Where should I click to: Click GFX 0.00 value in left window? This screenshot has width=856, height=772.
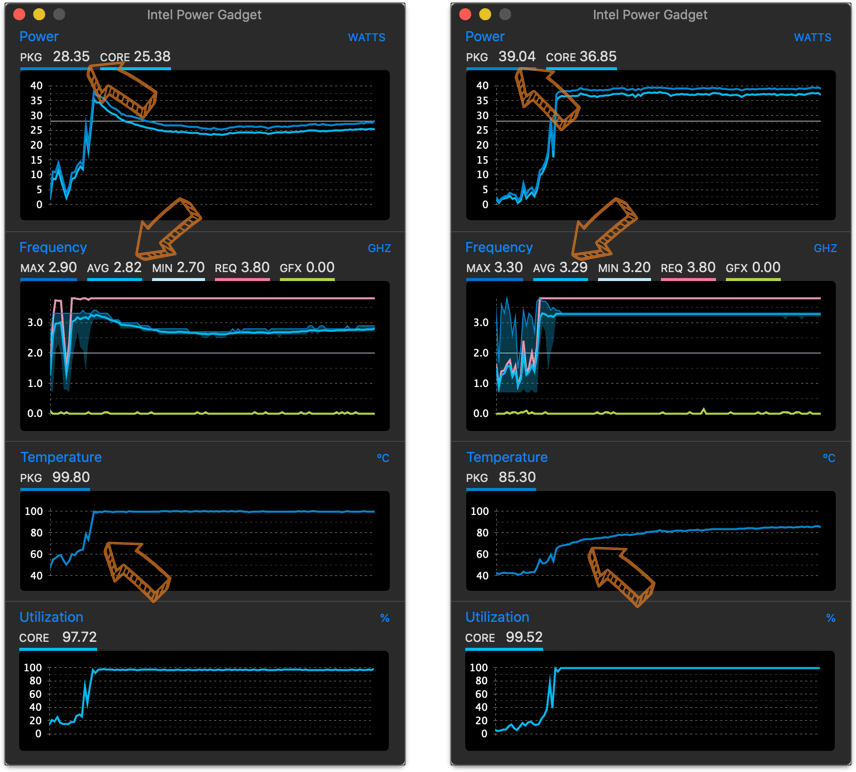coord(320,268)
